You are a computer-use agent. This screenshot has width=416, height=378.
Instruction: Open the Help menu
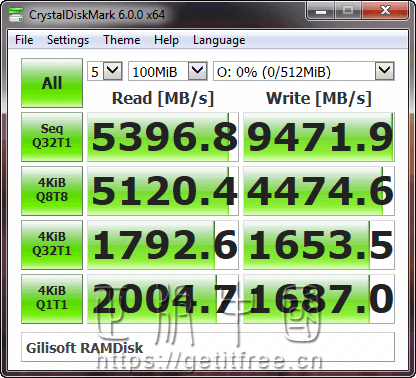(166, 40)
